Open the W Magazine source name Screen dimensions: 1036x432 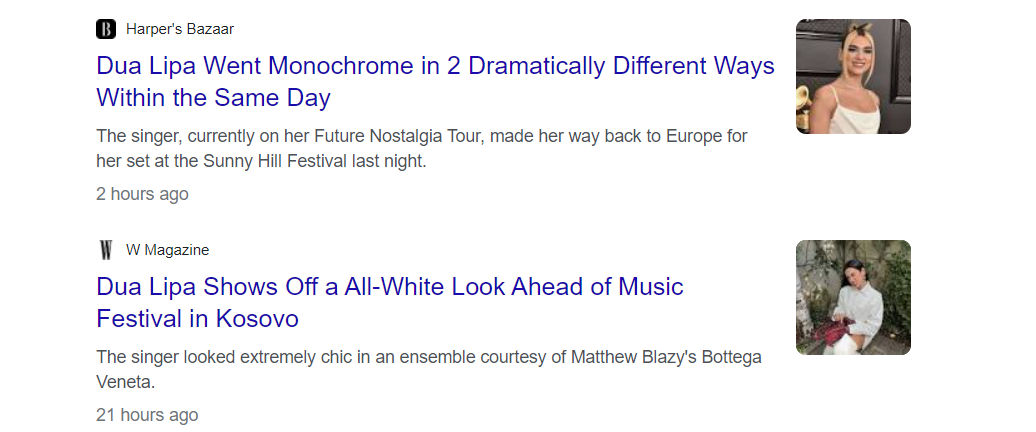click(167, 250)
